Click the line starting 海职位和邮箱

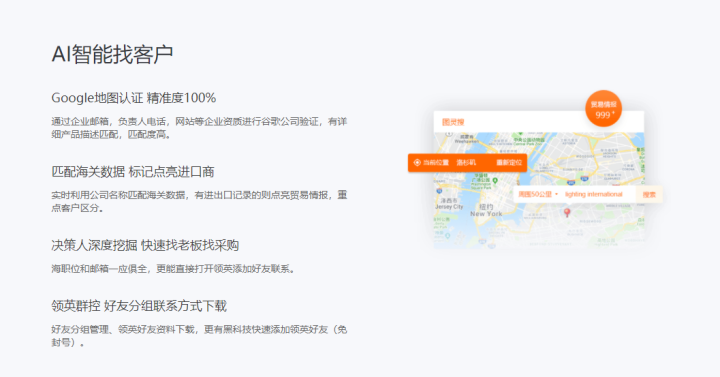click(x=173, y=269)
